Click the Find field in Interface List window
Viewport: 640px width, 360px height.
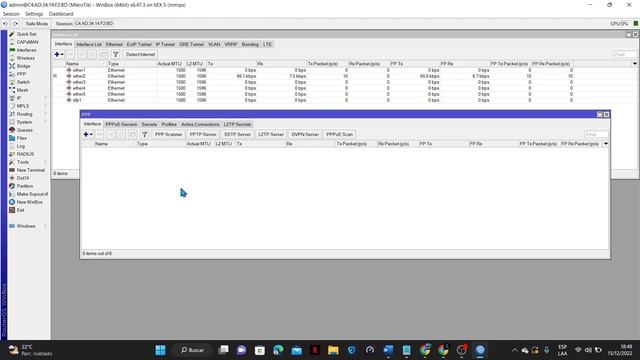click(x=625, y=54)
